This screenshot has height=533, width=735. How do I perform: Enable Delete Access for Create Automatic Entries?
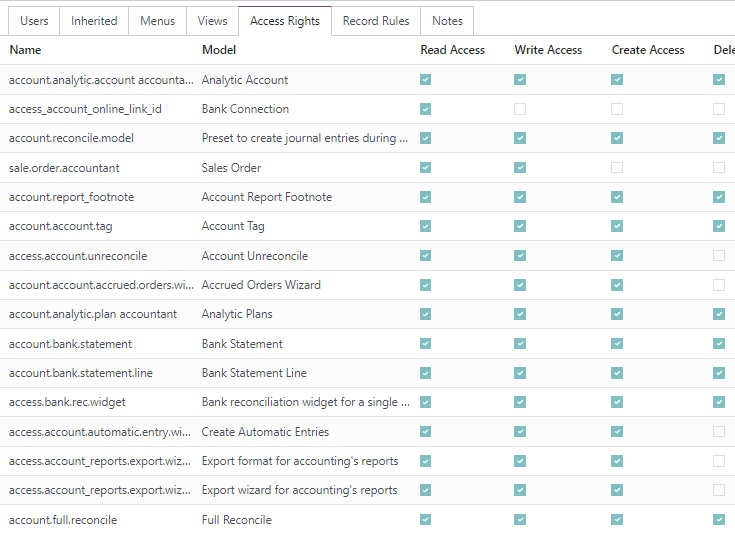(719, 432)
